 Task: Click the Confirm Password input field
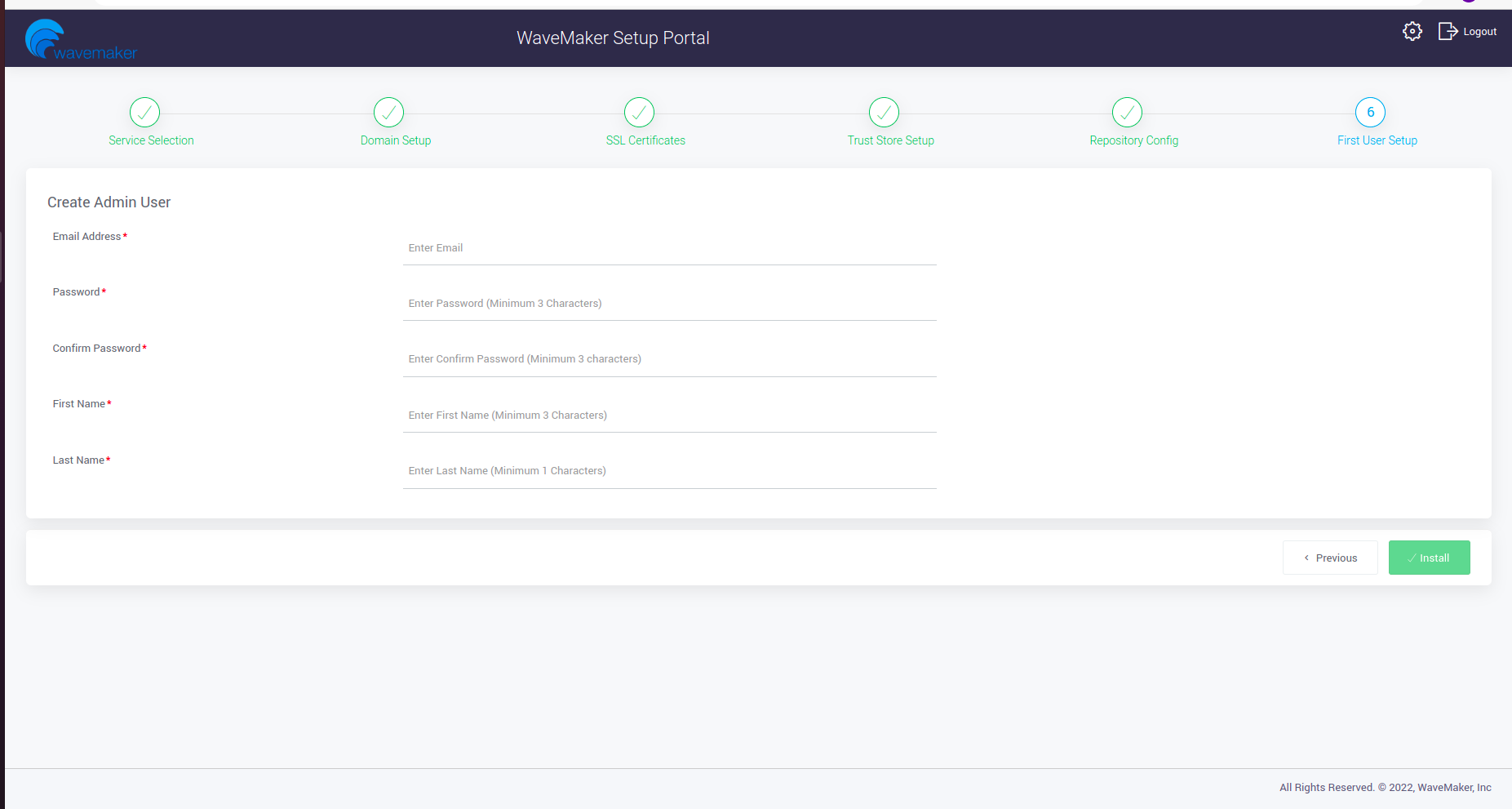(x=669, y=358)
